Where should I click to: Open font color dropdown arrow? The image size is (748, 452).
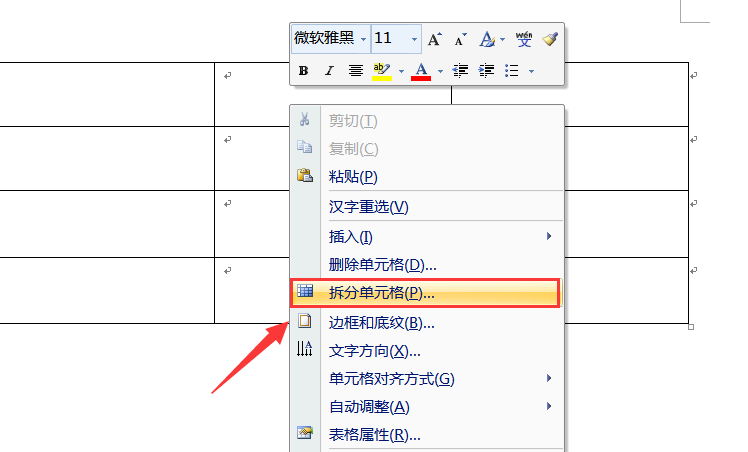click(440, 72)
